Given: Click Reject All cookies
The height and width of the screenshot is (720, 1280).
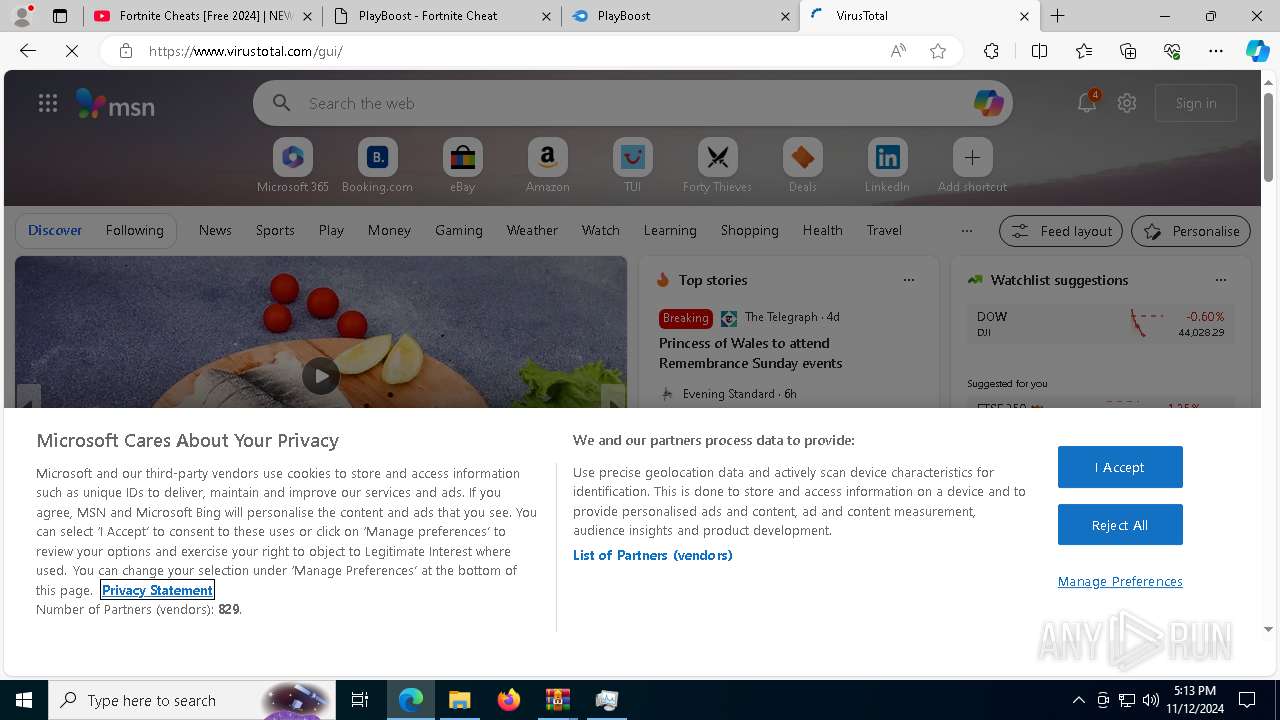Looking at the screenshot, I should click(x=1120, y=525).
